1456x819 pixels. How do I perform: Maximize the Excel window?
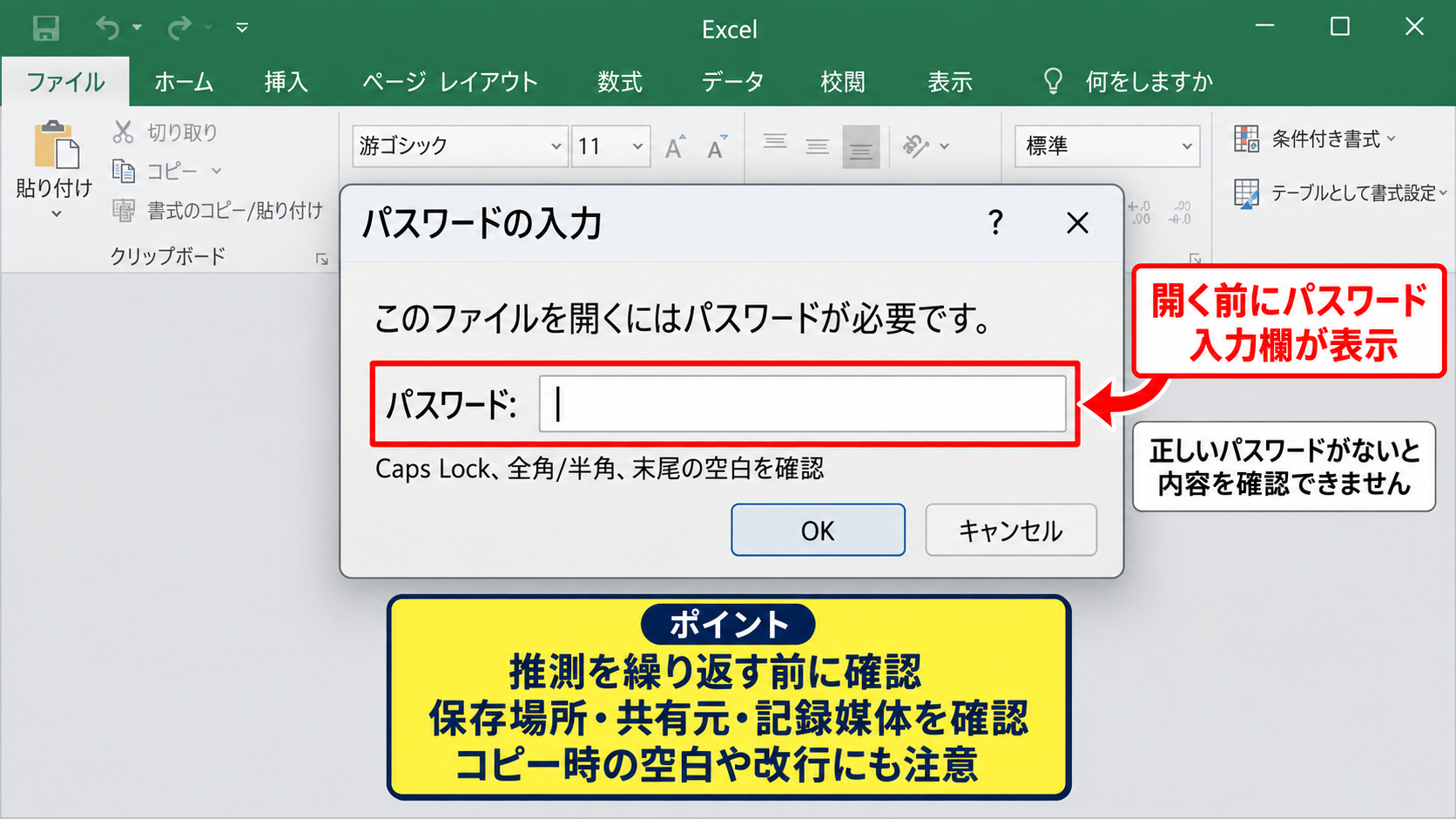[x=1340, y=27]
